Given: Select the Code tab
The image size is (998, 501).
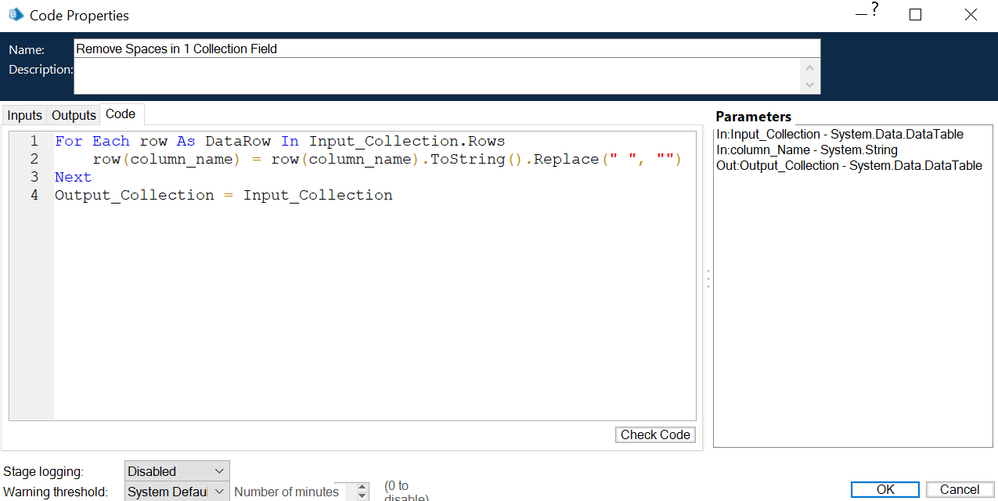Looking at the screenshot, I should [x=120, y=115].
